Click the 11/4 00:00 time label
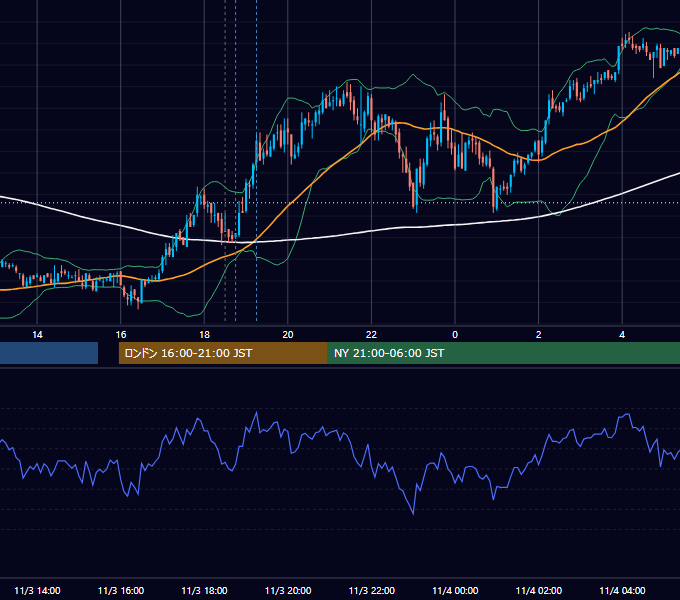The image size is (680, 600). [x=455, y=590]
